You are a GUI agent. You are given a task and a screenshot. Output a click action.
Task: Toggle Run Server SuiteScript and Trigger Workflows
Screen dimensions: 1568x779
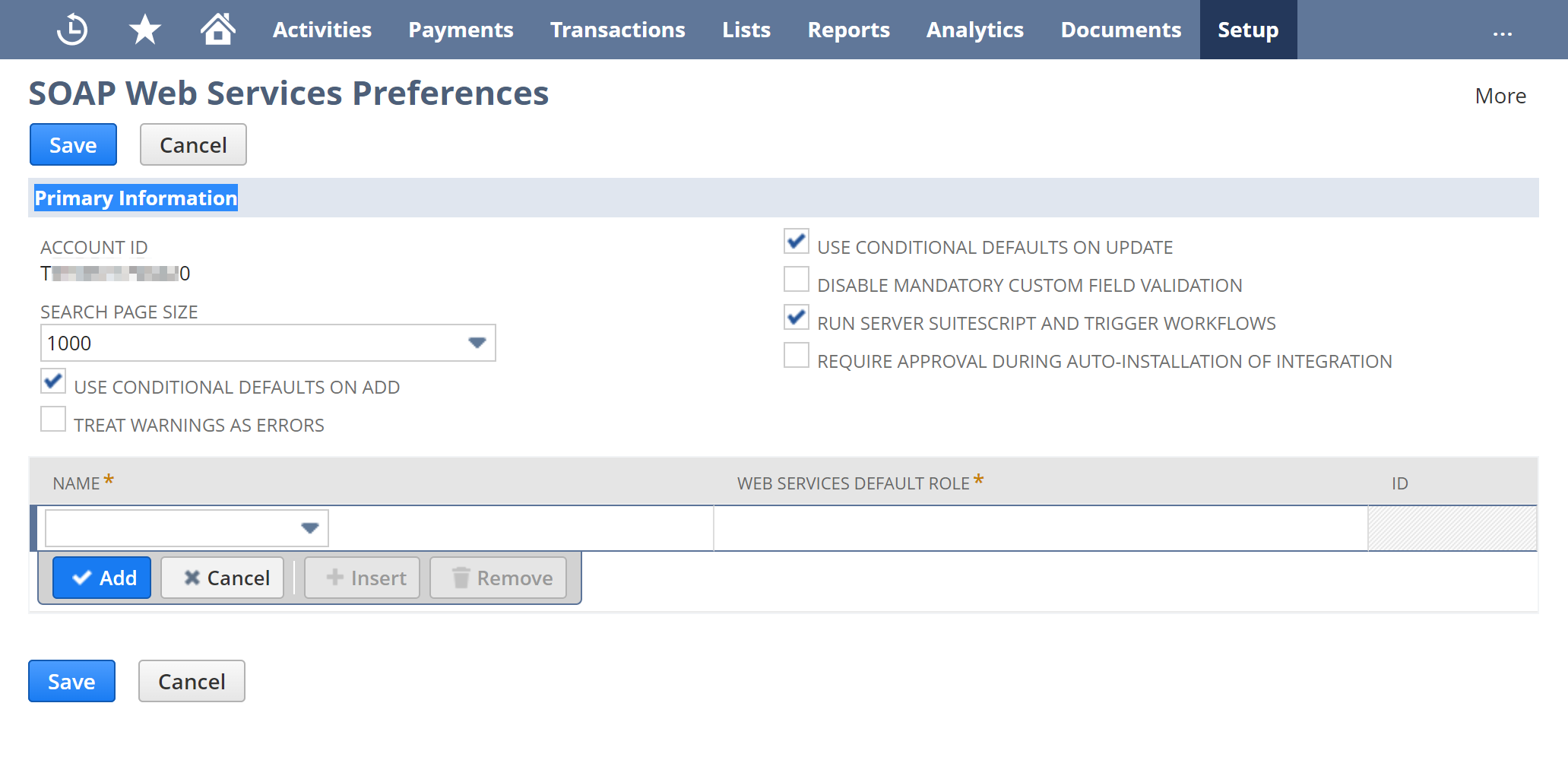(x=797, y=318)
